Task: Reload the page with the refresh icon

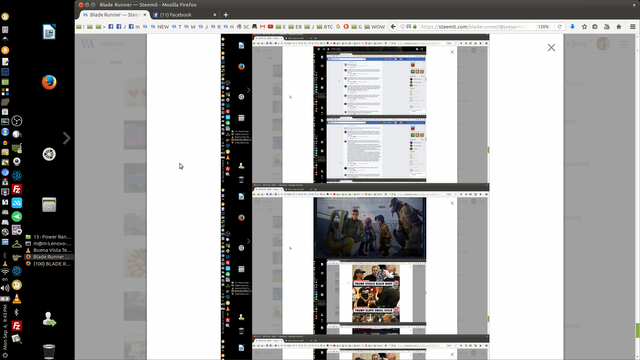Action: click(560, 27)
